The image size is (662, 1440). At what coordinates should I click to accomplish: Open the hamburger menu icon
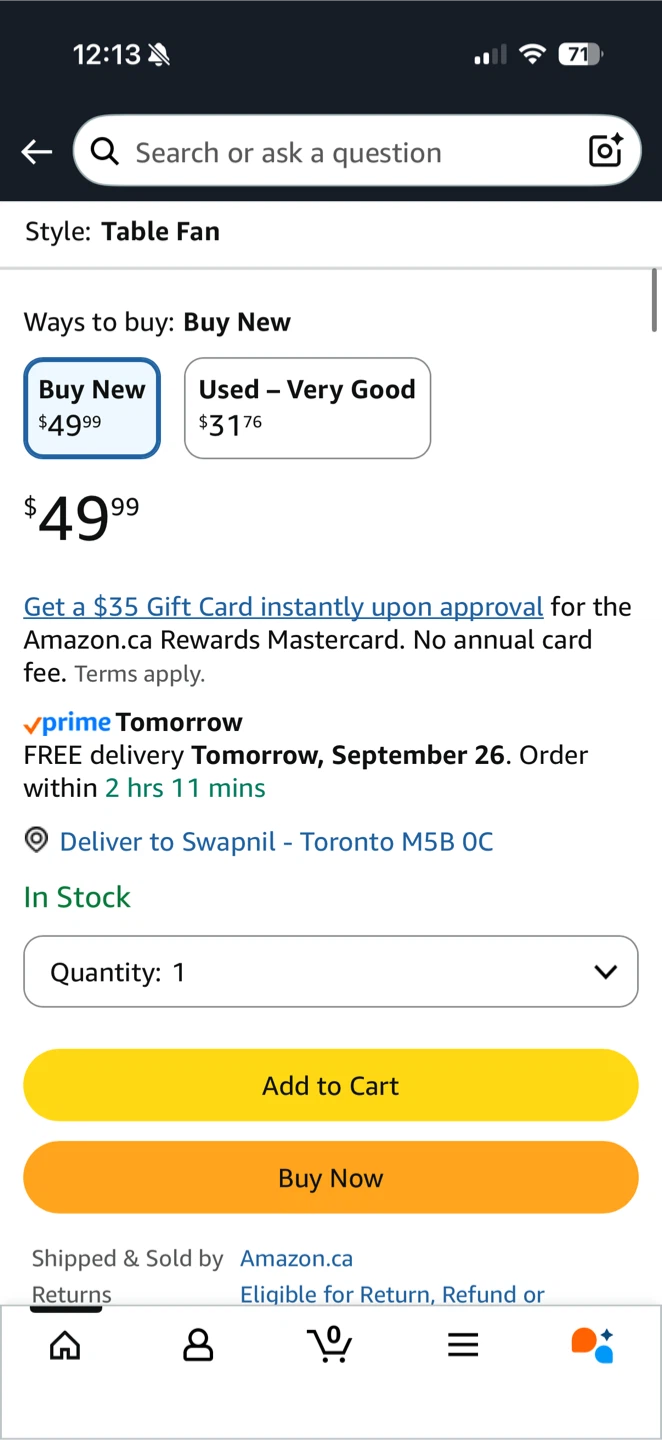point(463,1345)
